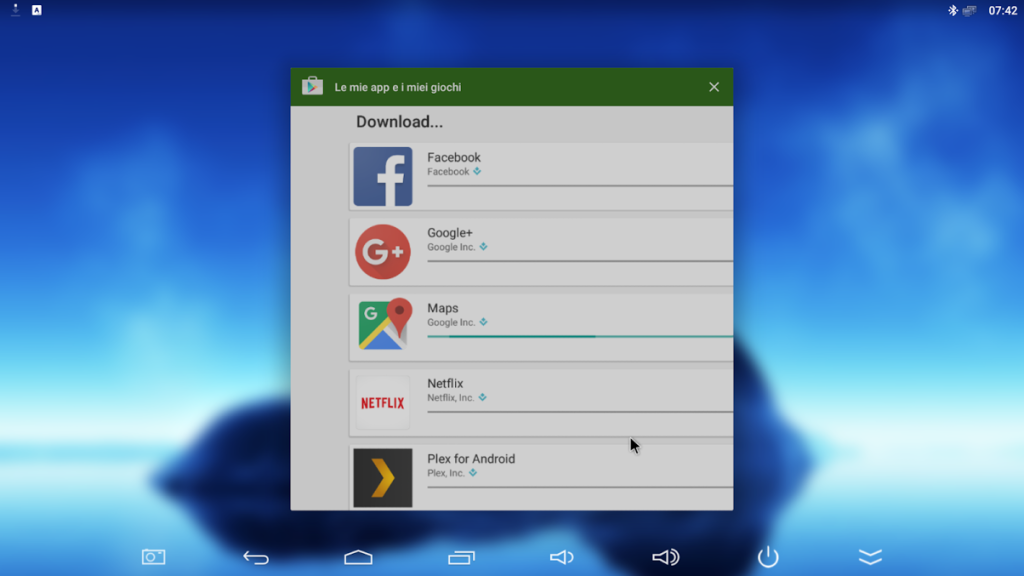Click the 'Le mie app e i miei giochi' title
Image resolution: width=1024 pixels, height=576 pixels.
[x=398, y=87]
